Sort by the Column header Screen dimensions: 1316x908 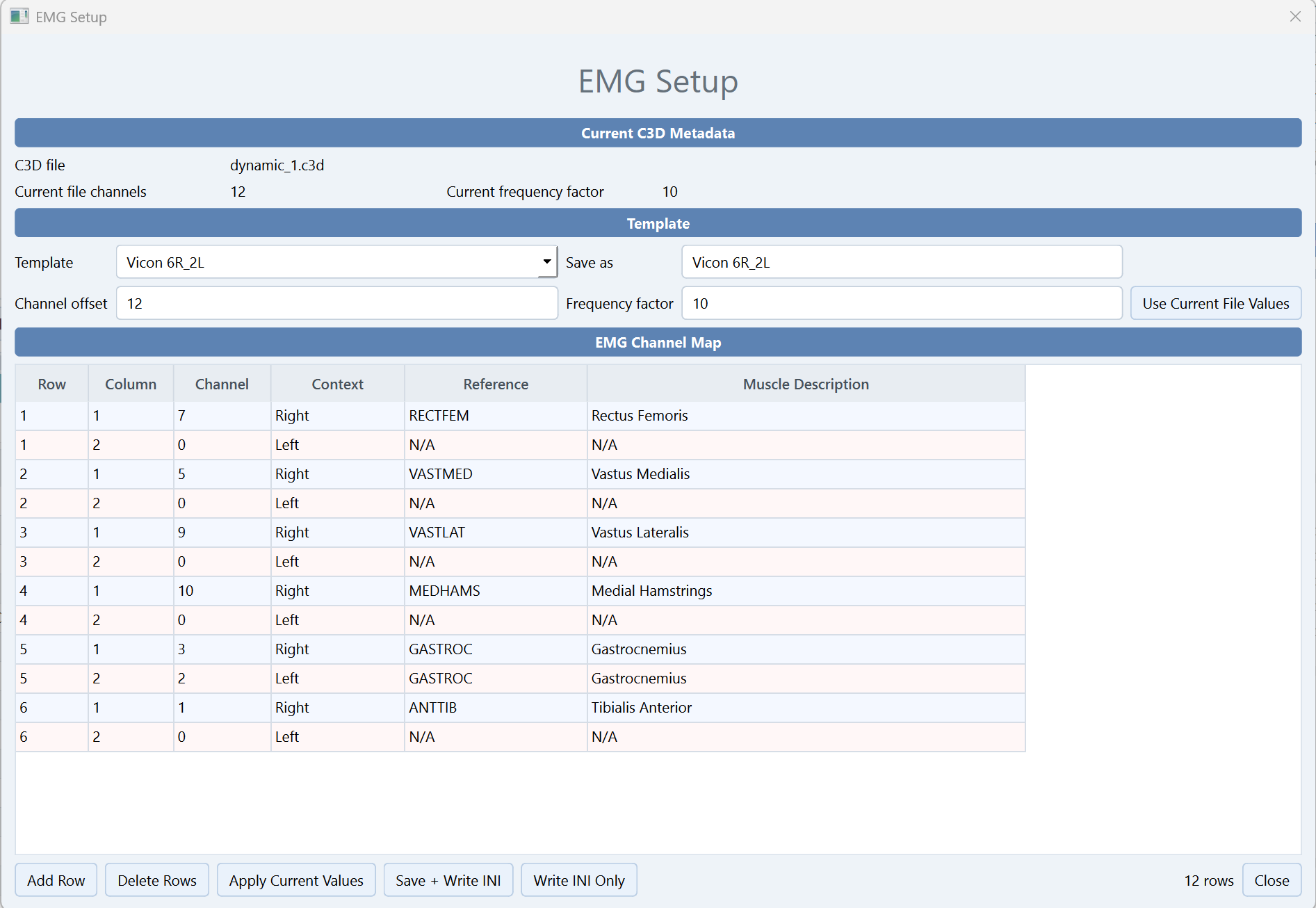point(131,384)
